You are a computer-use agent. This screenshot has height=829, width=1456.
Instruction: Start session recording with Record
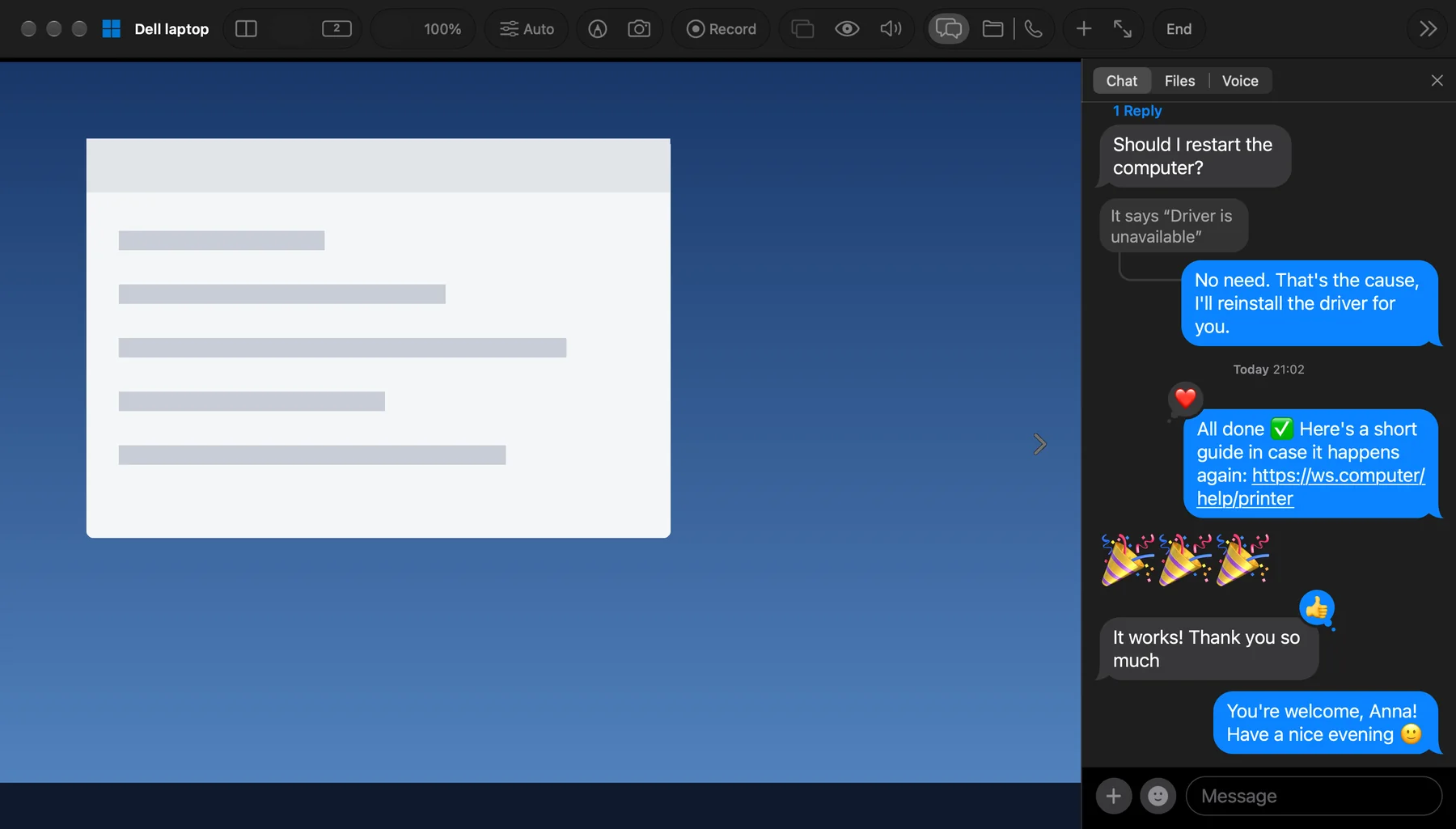(721, 29)
